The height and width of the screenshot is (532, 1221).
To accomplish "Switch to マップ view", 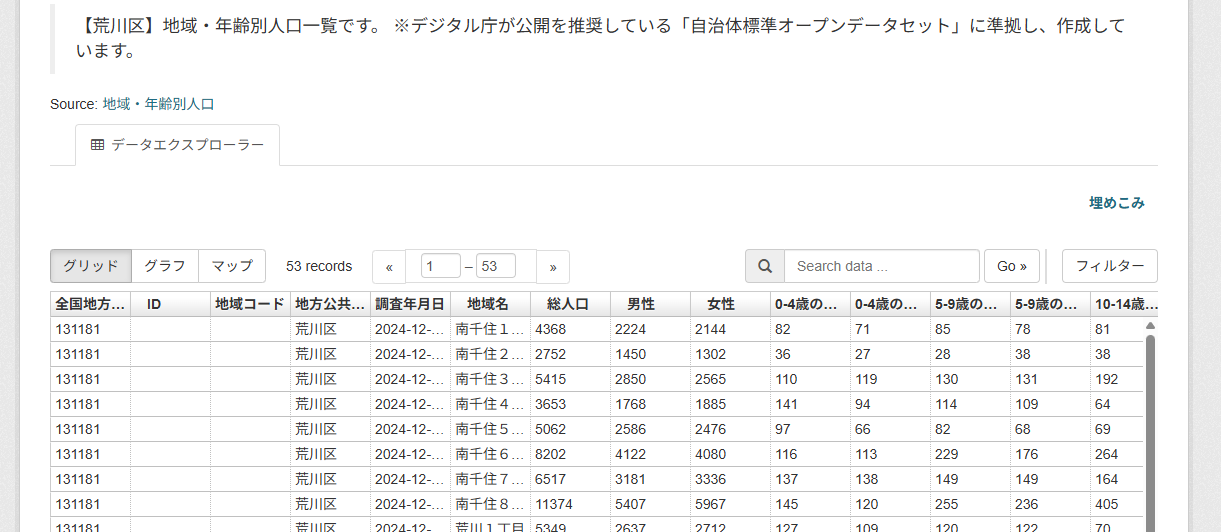I will click(232, 266).
